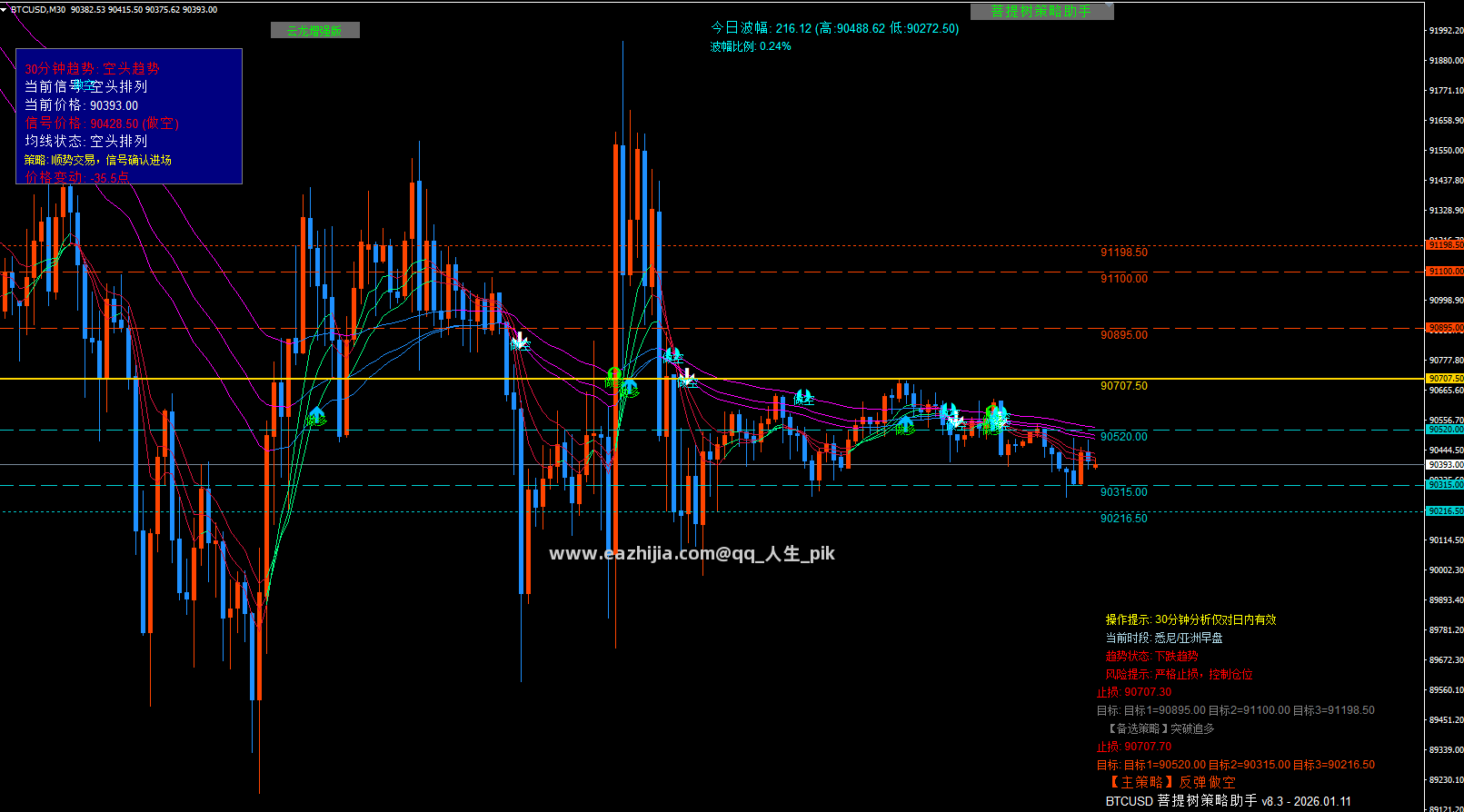Click the 操作提示 30分钟分析 text
The width and height of the screenshot is (1464, 812).
coord(1190,619)
